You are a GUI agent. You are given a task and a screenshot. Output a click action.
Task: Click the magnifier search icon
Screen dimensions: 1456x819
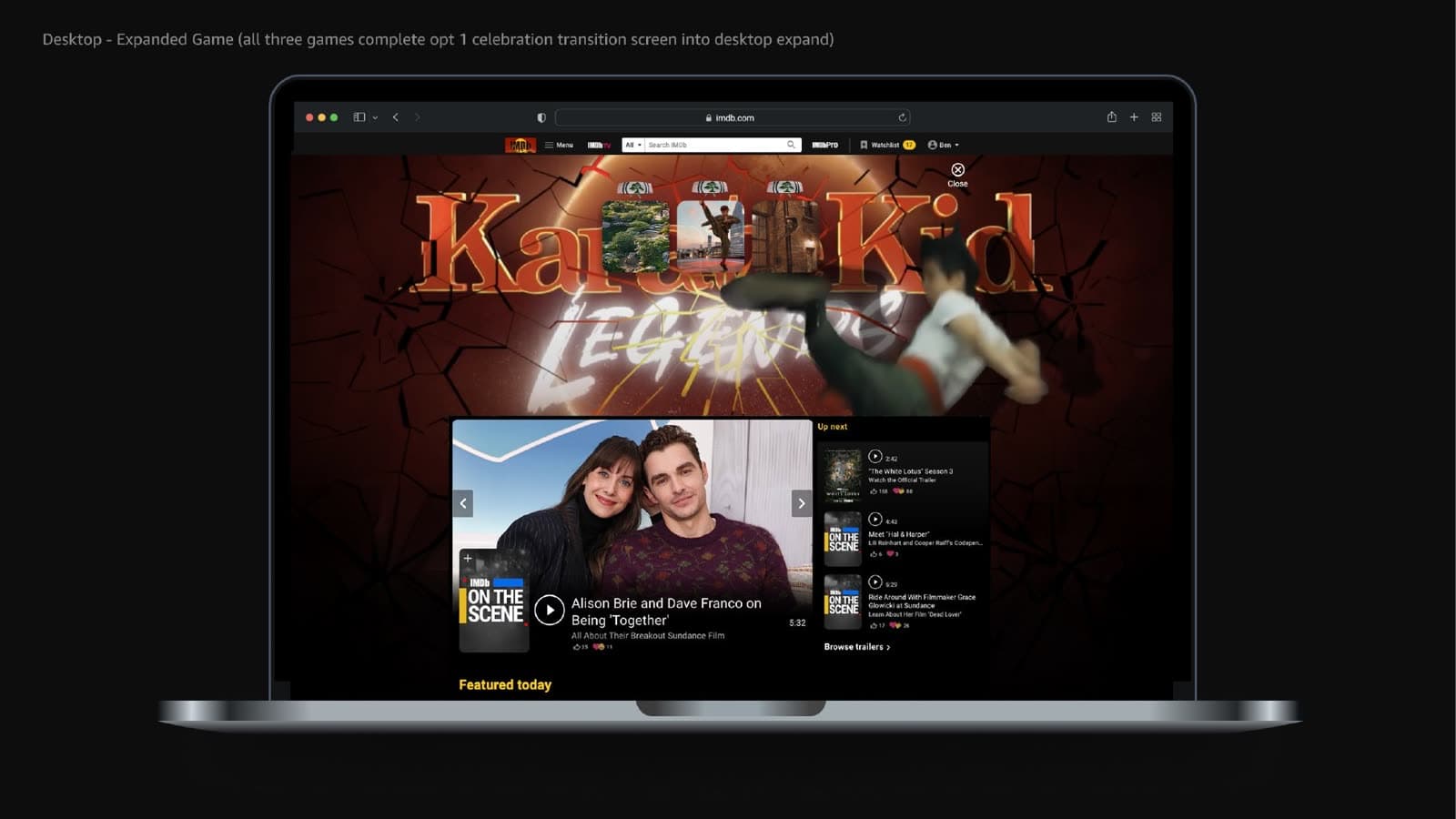[791, 145]
